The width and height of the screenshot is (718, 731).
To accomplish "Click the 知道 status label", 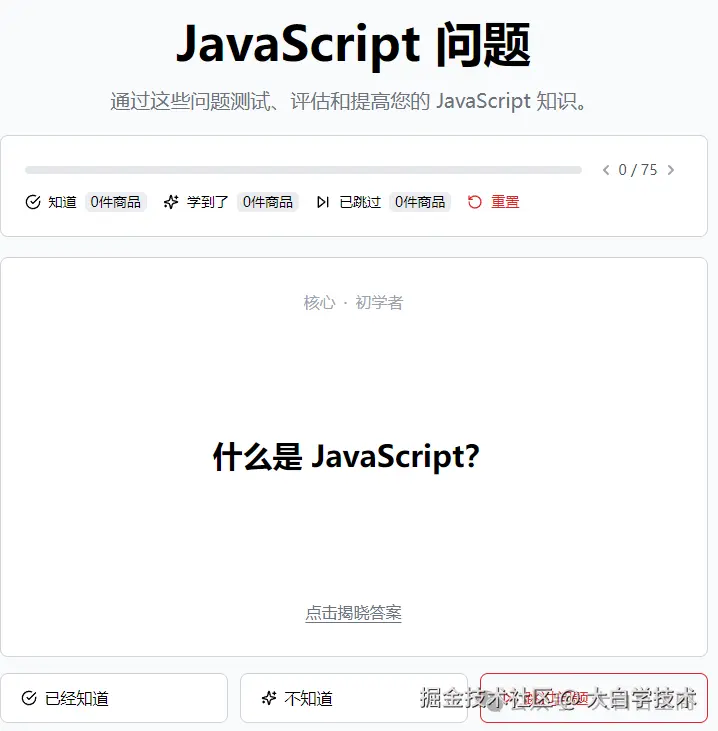I will [x=62, y=202].
